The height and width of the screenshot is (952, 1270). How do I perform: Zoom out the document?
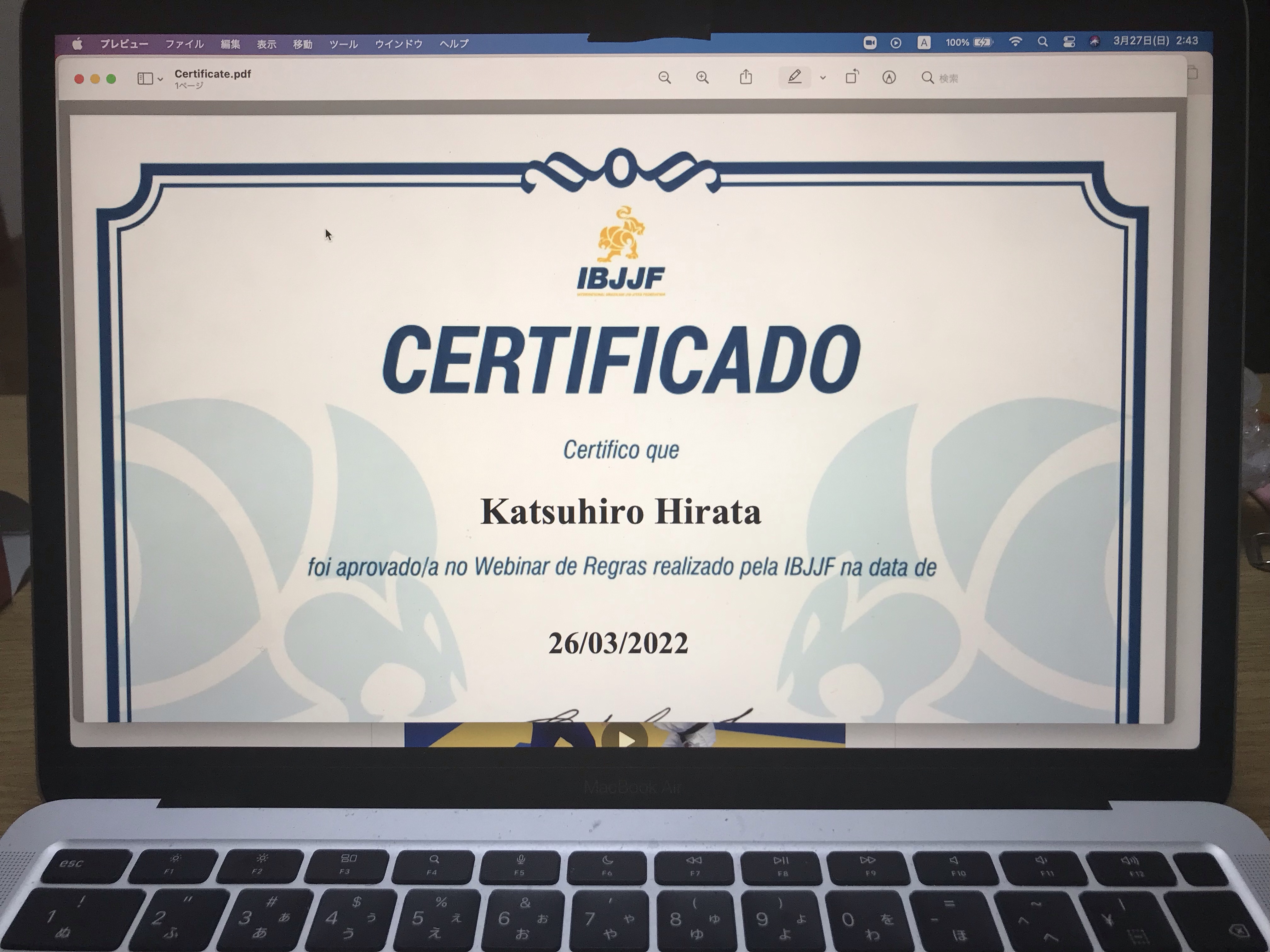664,77
